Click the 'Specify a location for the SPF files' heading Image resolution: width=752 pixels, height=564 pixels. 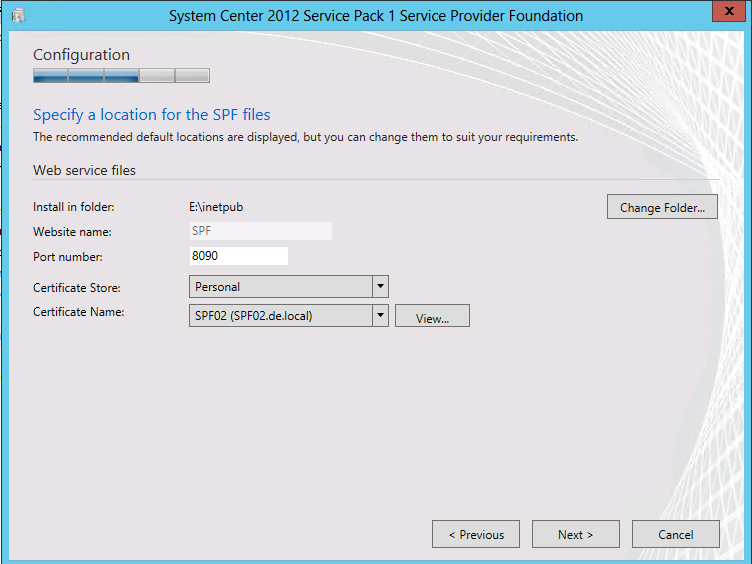151,115
